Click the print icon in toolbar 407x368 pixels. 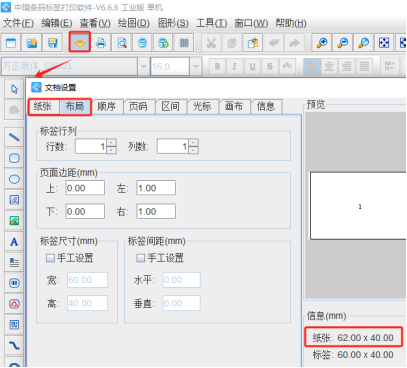(101, 43)
